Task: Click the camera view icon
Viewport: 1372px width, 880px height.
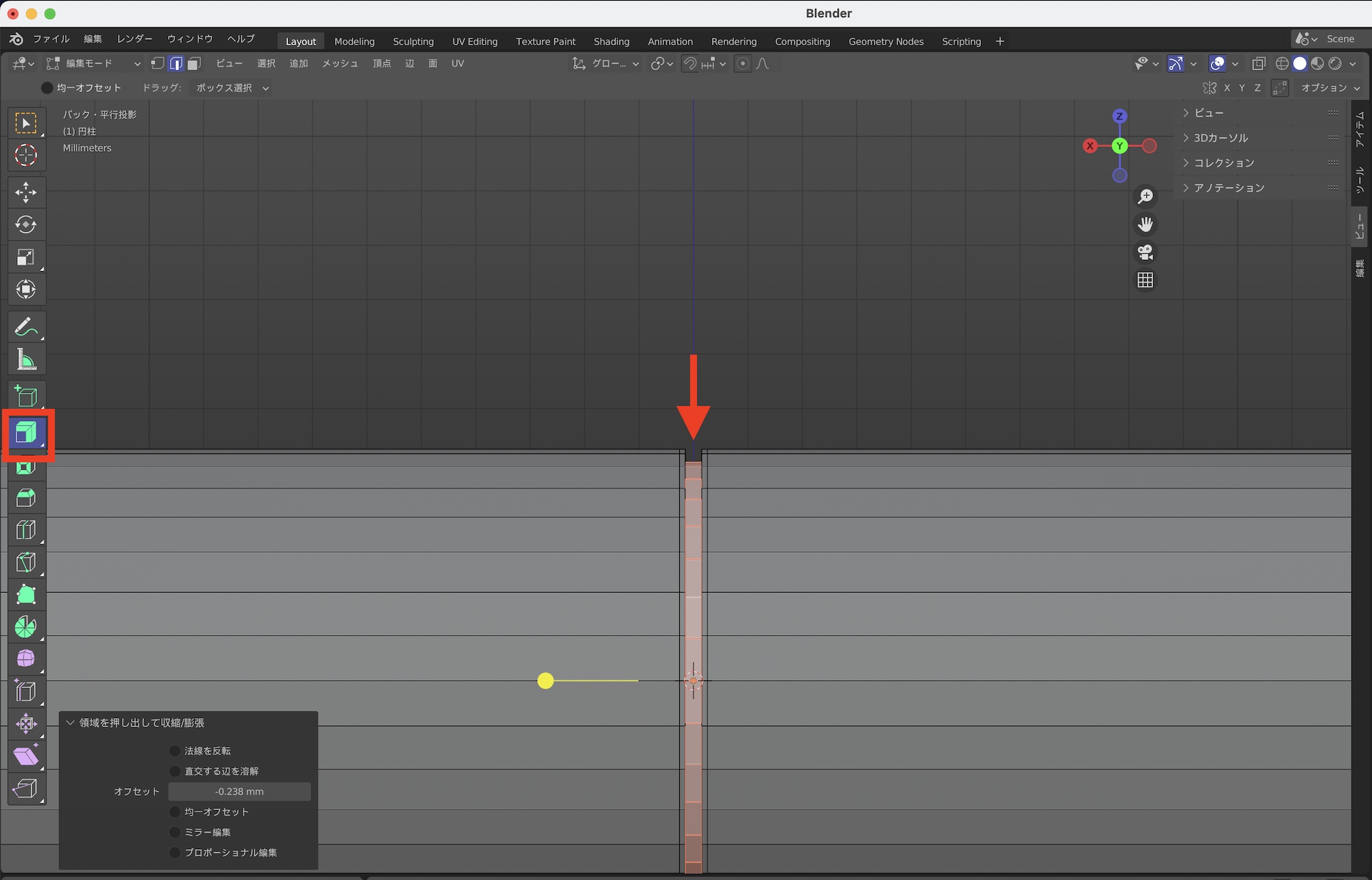Action: pyautogui.click(x=1145, y=252)
